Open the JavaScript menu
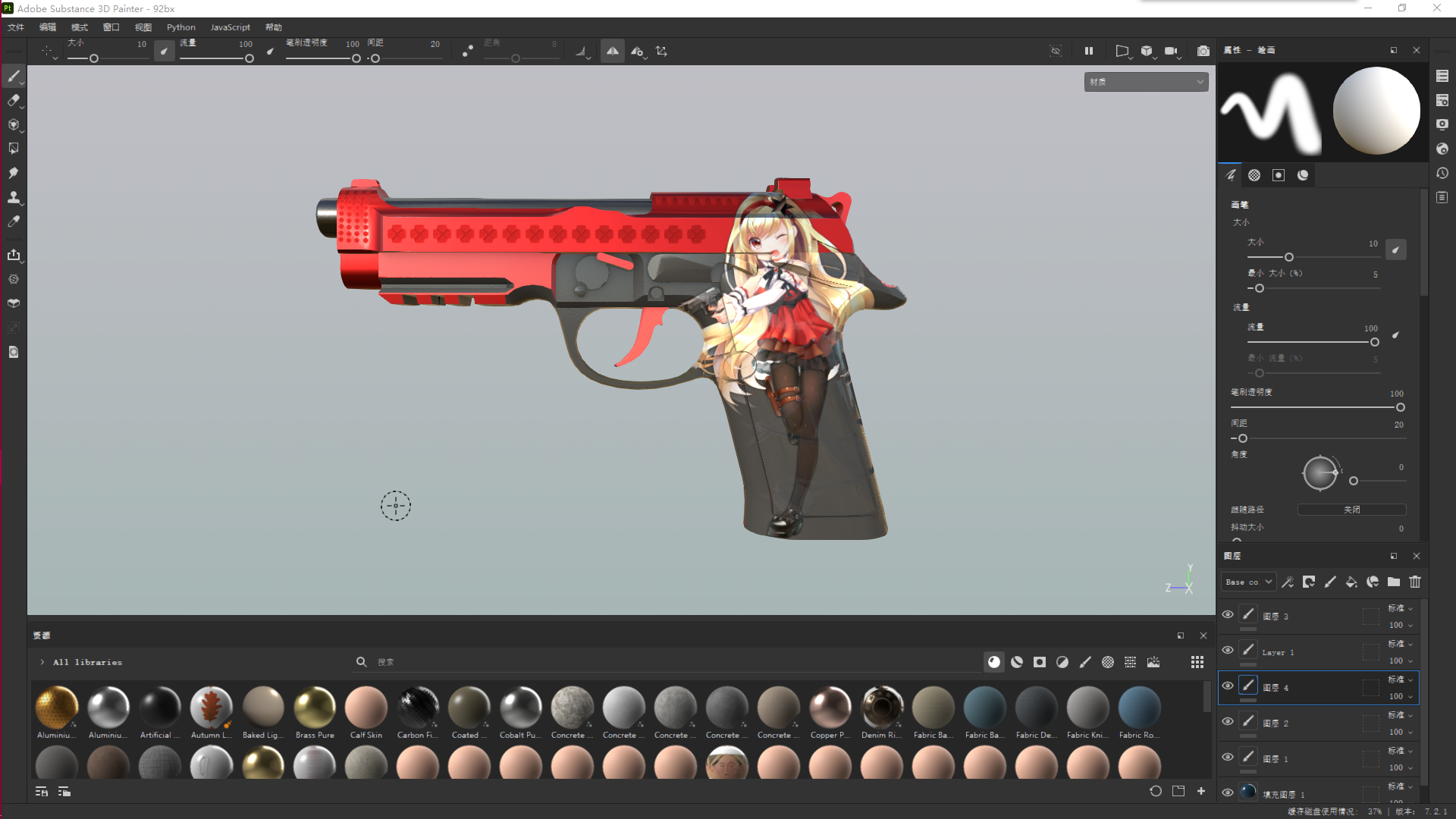This screenshot has width=1456, height=819. point(230,27)
